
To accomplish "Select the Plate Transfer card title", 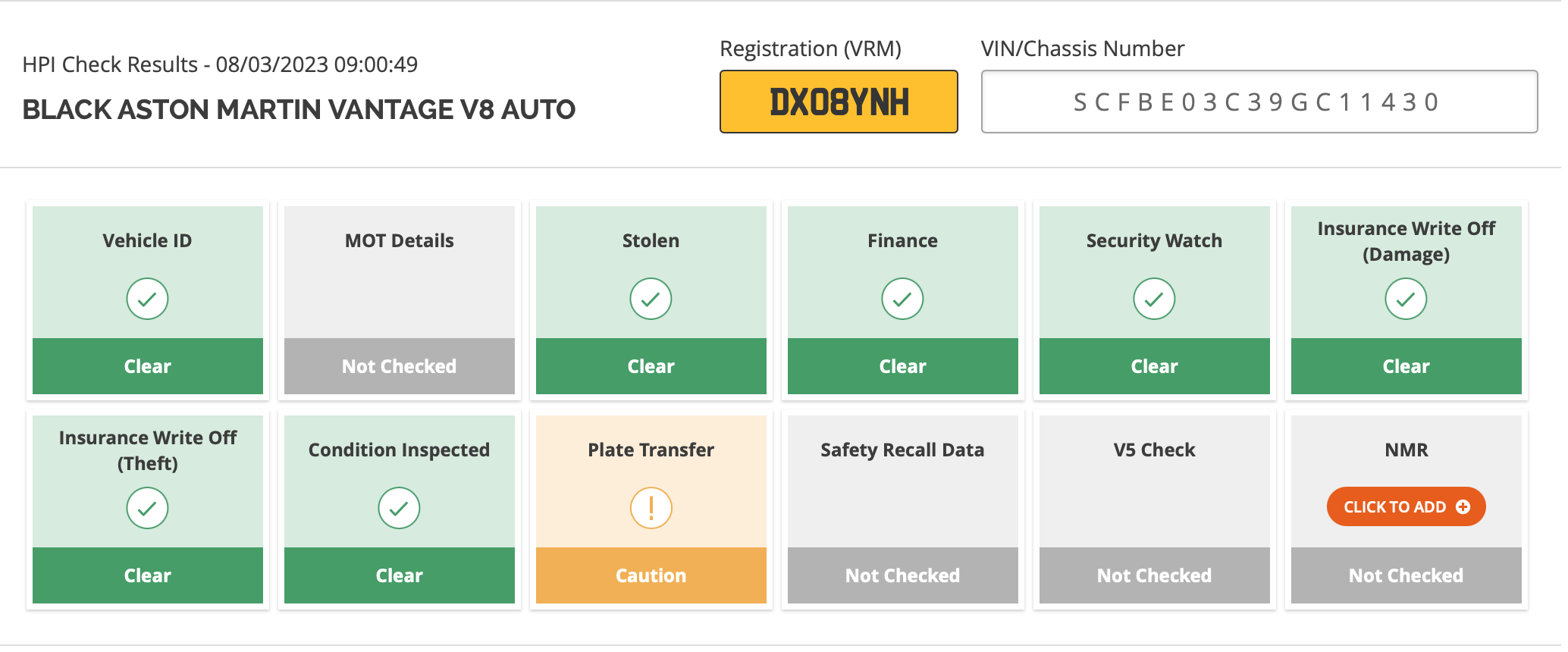I will (x=651, y=450).
